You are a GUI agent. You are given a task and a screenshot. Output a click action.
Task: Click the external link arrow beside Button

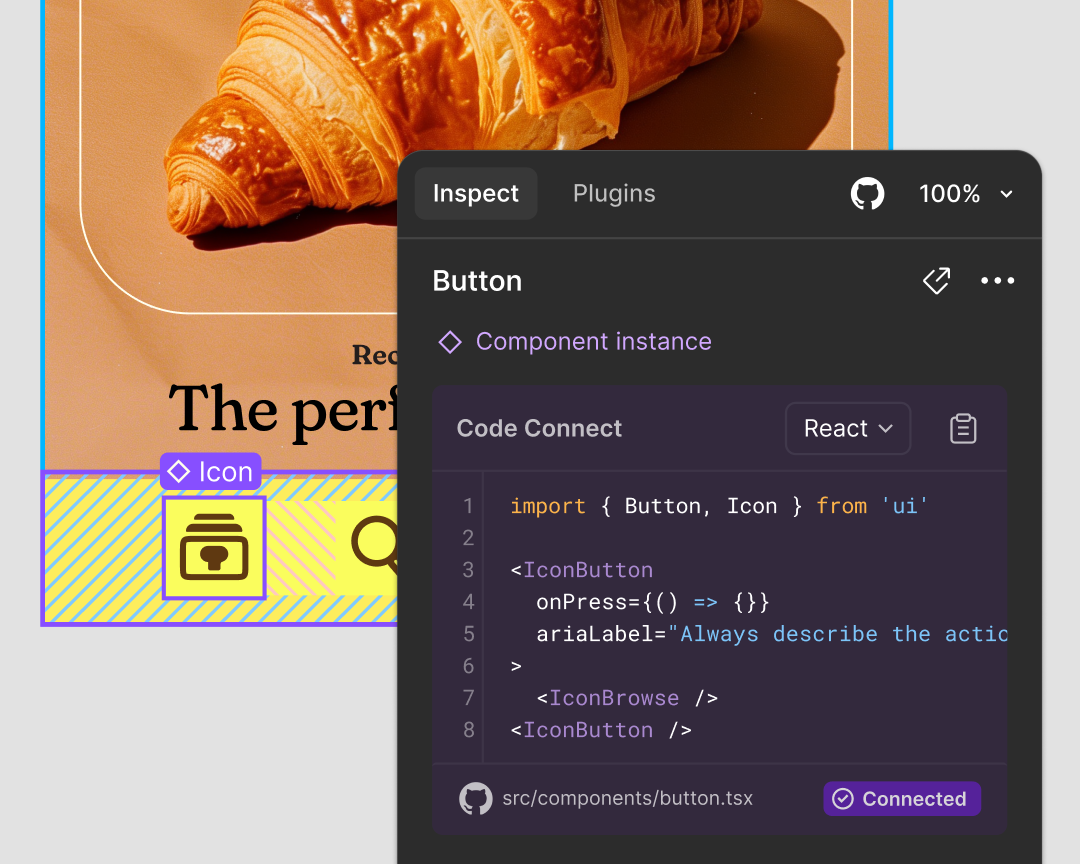click(936, 281)
